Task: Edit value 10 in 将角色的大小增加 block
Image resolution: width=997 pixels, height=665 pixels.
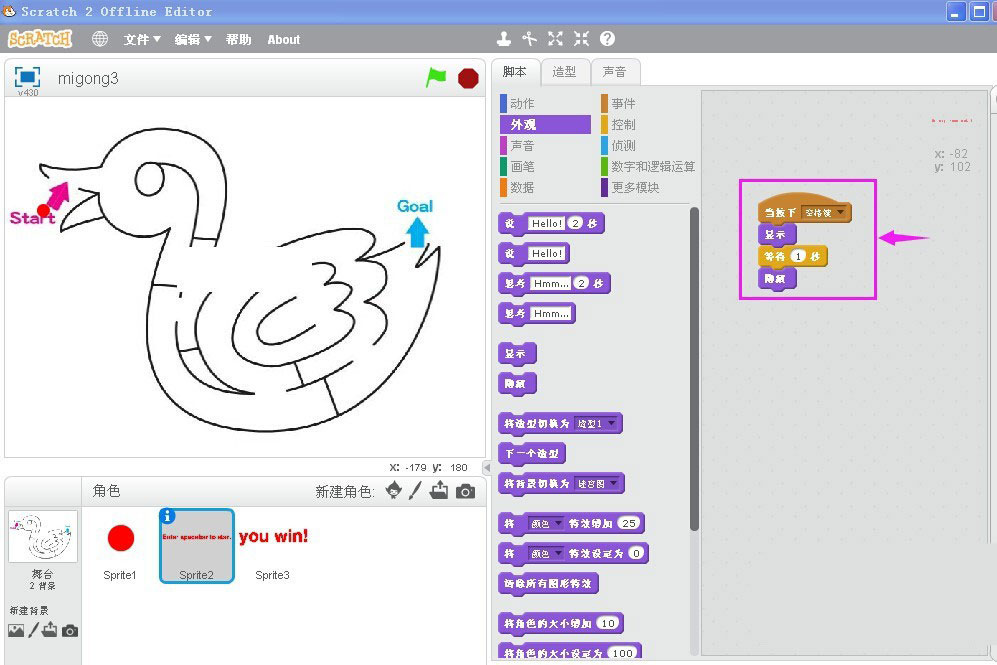Action: tap(608, 623)
